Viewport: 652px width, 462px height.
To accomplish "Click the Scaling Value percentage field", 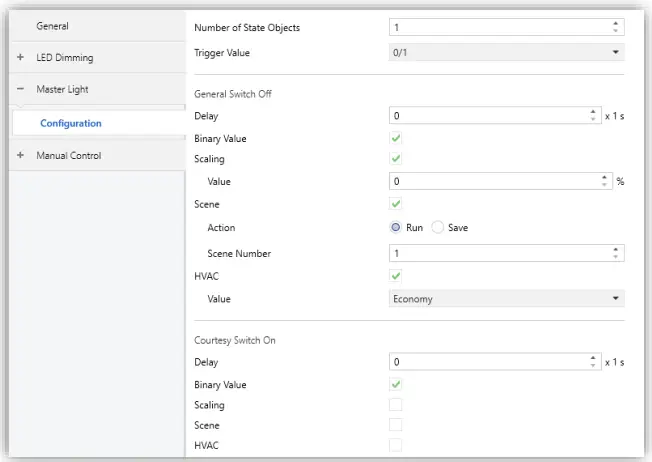I will point(492,182).
